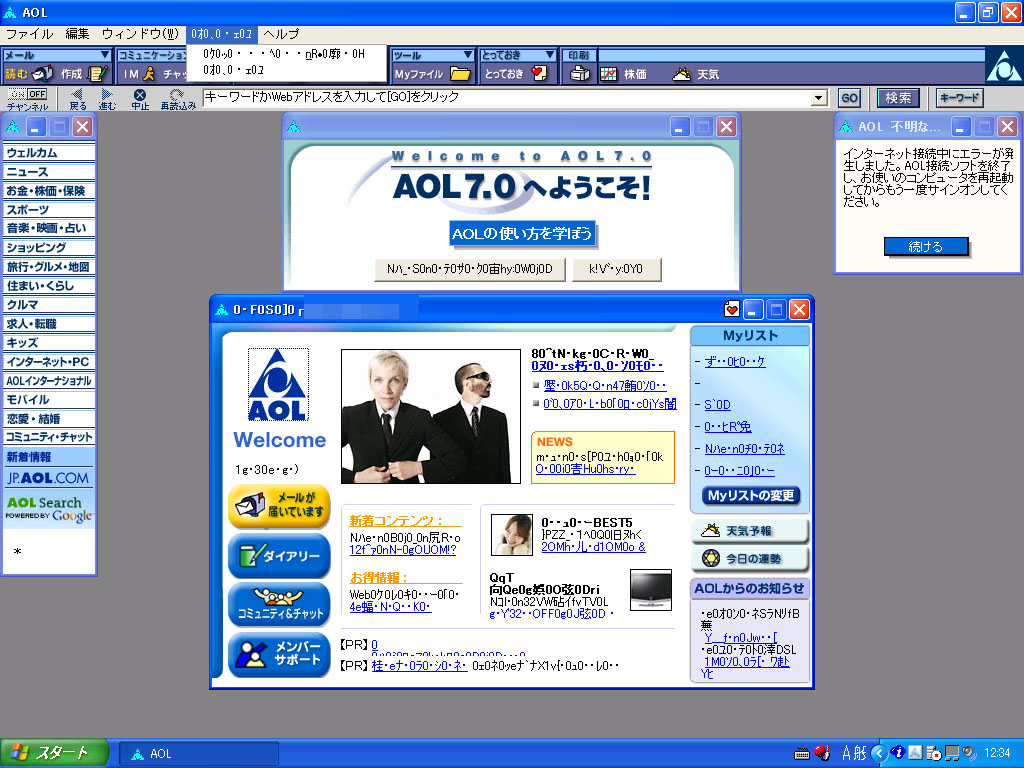
Task: Go forward with the 進む arrow
Action: click(107, 99)
